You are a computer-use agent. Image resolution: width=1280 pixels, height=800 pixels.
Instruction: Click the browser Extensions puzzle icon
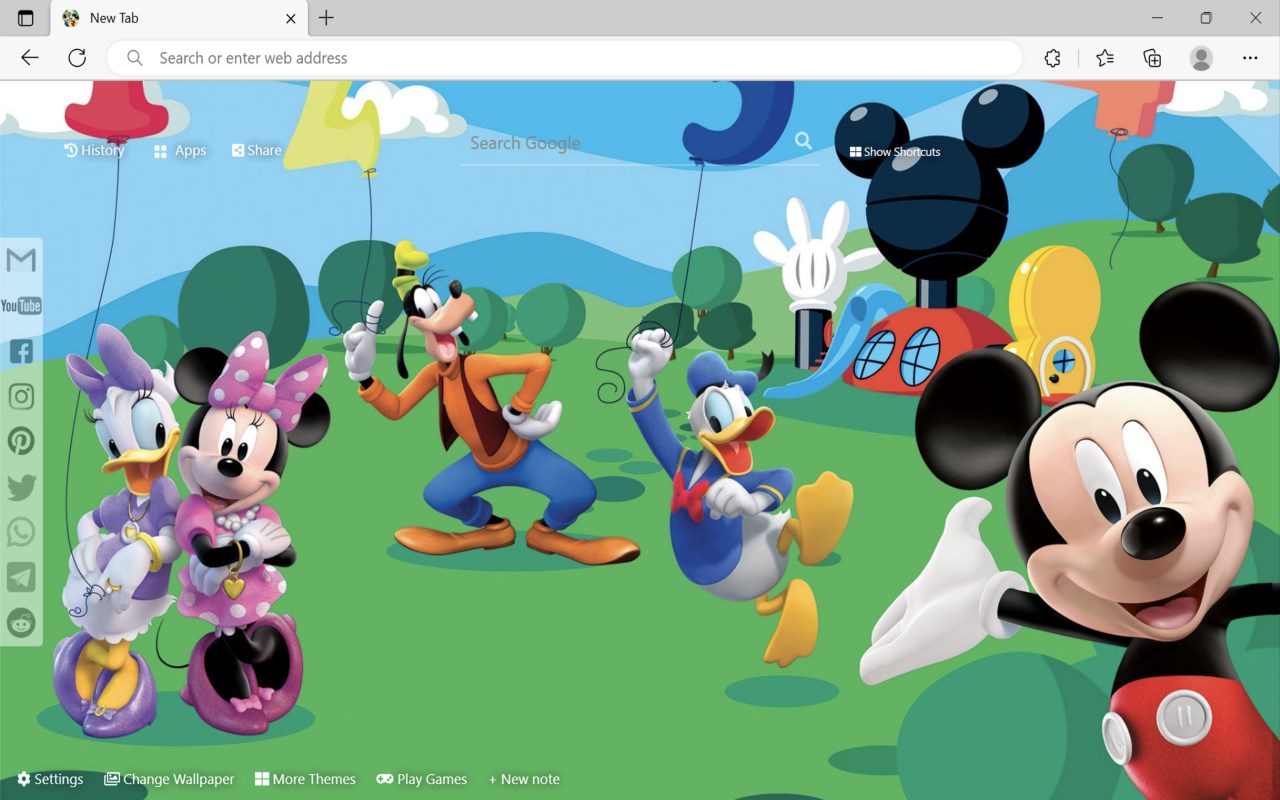pos(1052,58)
